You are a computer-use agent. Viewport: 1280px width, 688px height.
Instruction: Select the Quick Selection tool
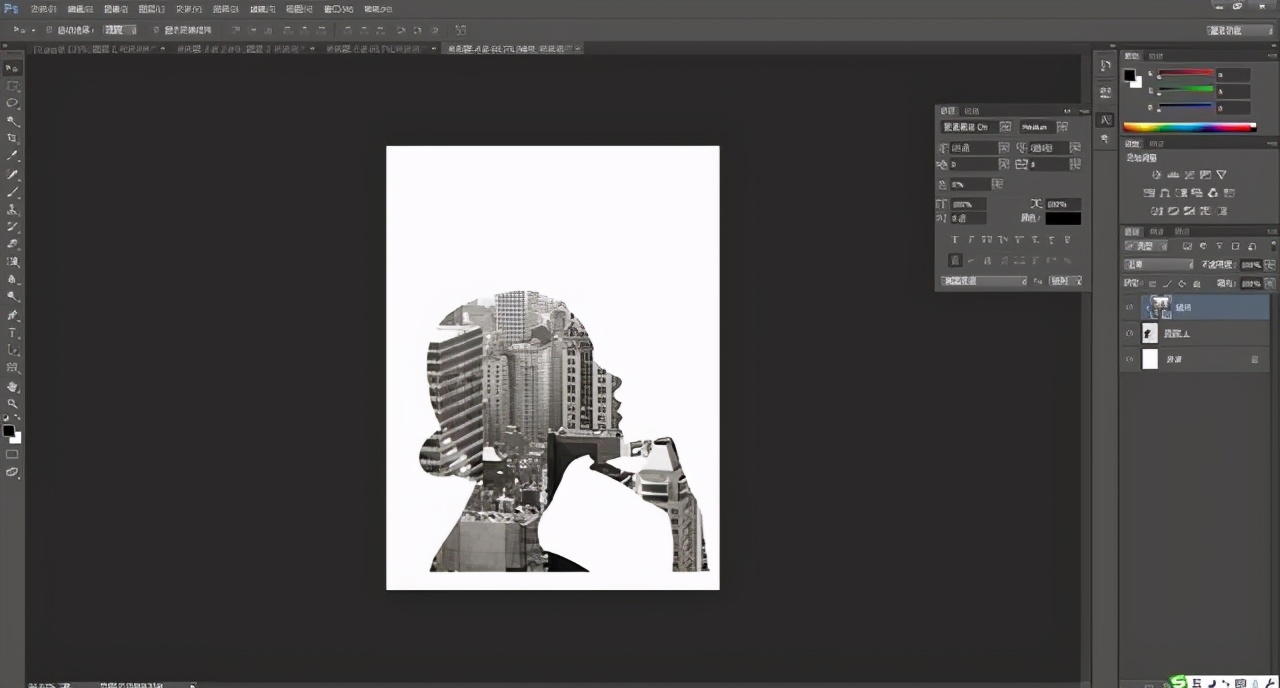[12, 121]
